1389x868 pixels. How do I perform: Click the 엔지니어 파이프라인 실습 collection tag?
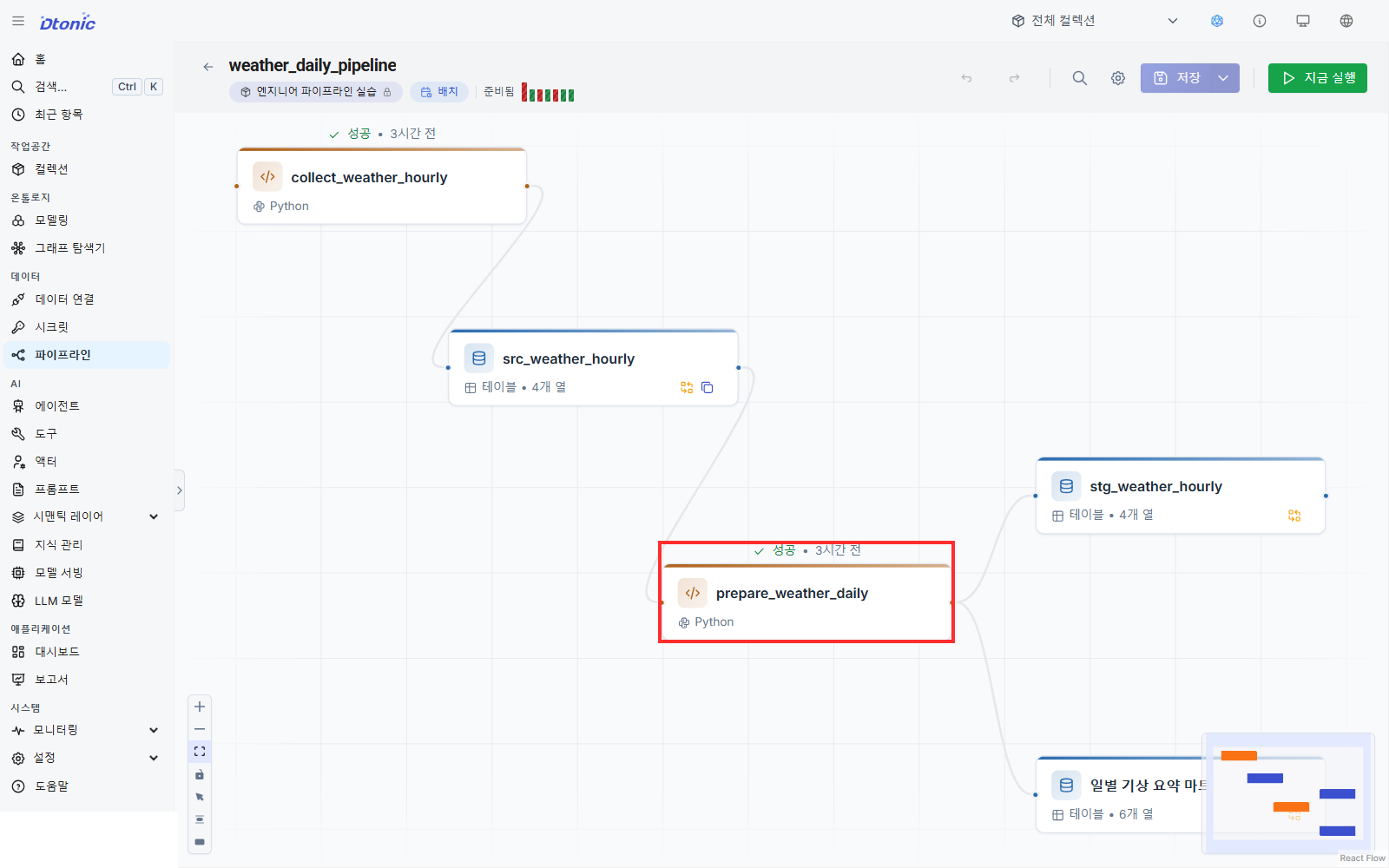click(x=316, y=92)
